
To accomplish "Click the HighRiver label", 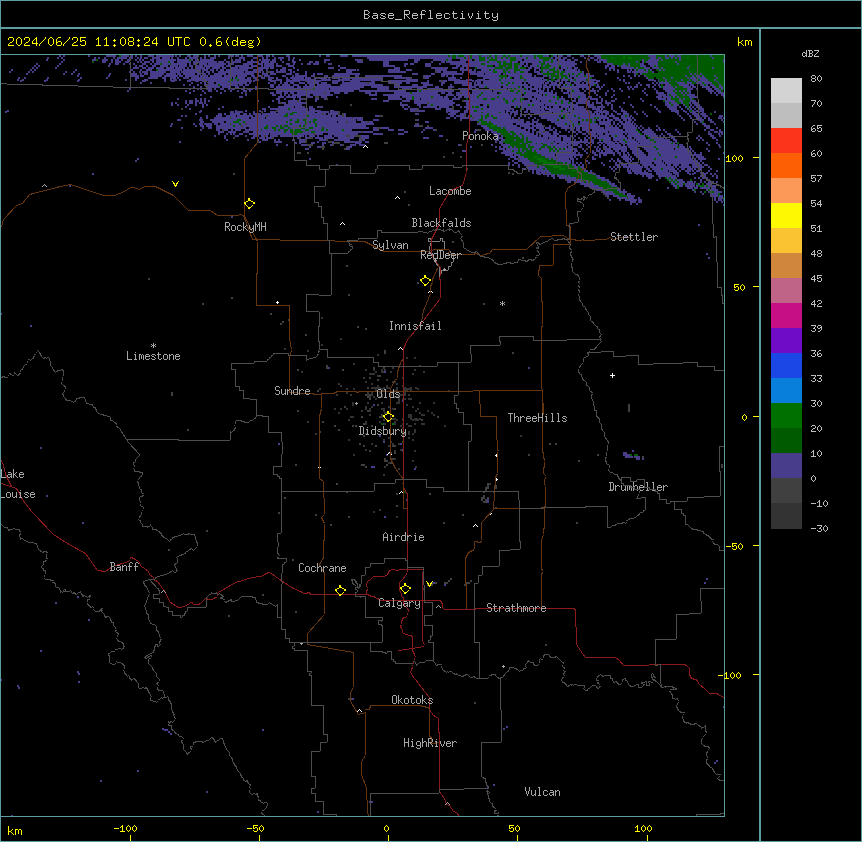I will 430,743.
